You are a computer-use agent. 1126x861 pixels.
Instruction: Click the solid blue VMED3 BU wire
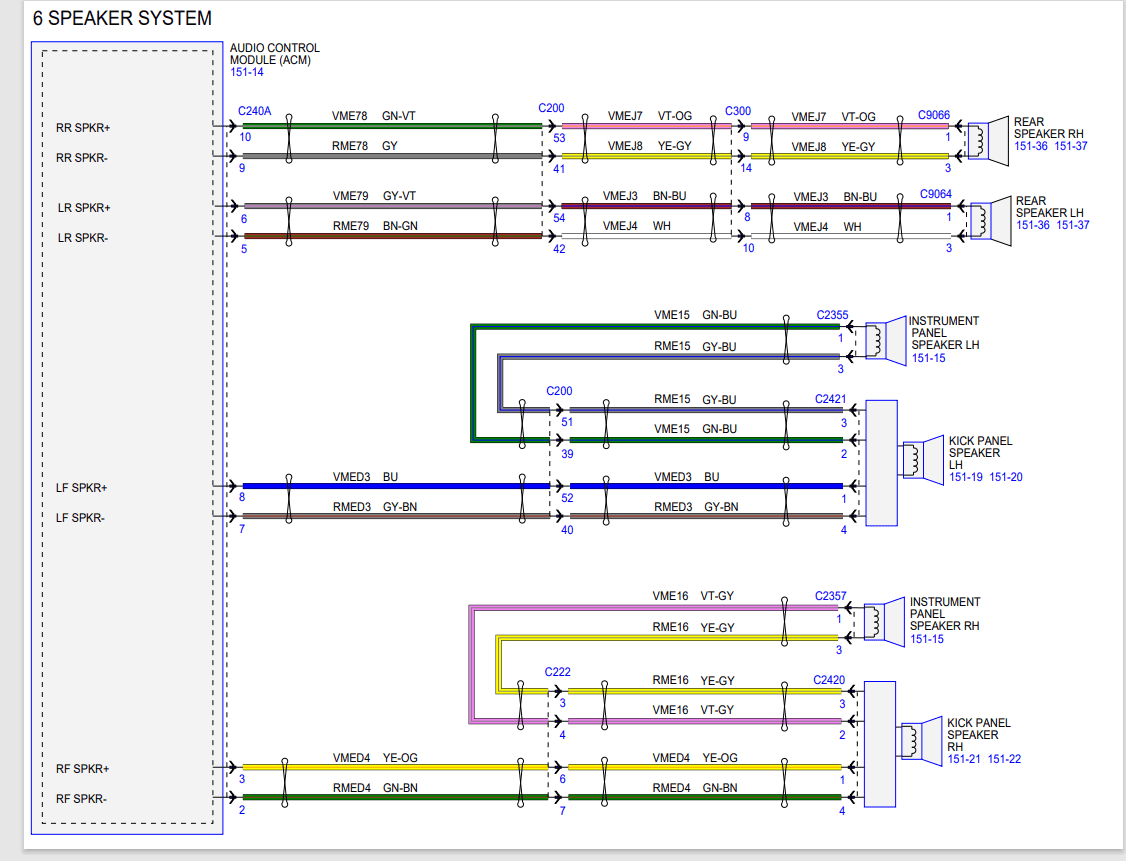[x=396, y=486]
